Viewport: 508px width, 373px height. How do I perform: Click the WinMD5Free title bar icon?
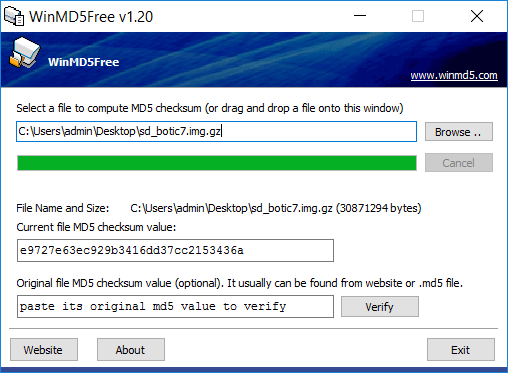(x=14, y=16)
